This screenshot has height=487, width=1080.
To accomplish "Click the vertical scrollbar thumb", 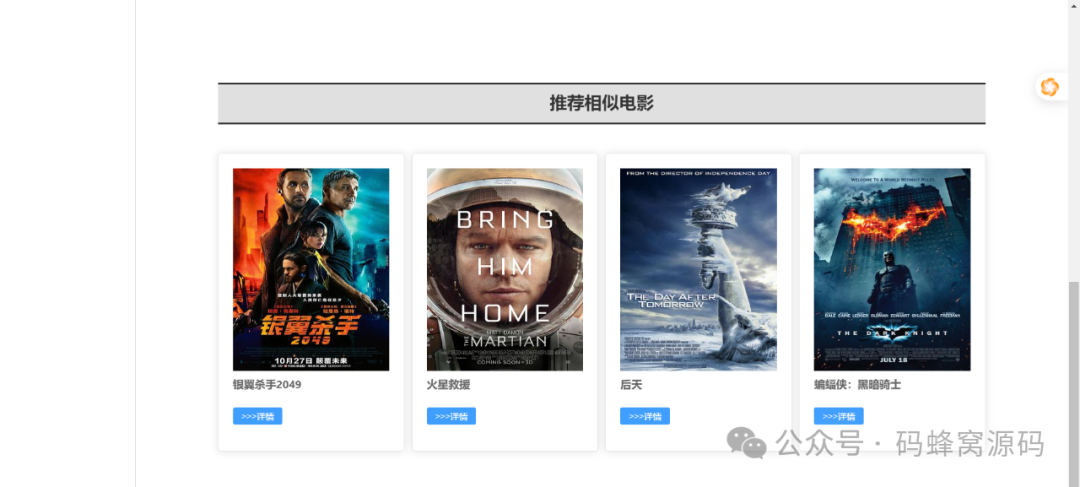I will coord(1074,384).
